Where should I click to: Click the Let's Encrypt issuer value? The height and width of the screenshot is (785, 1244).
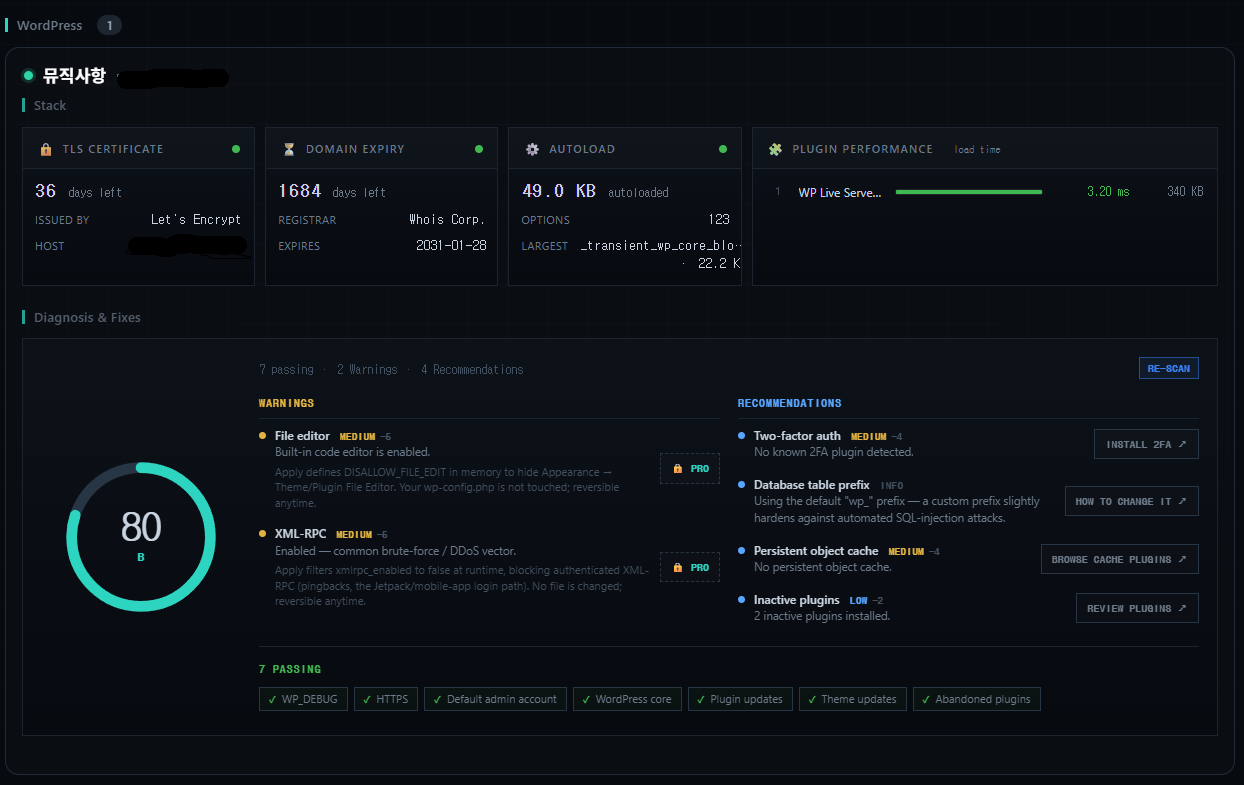point(196,219)
